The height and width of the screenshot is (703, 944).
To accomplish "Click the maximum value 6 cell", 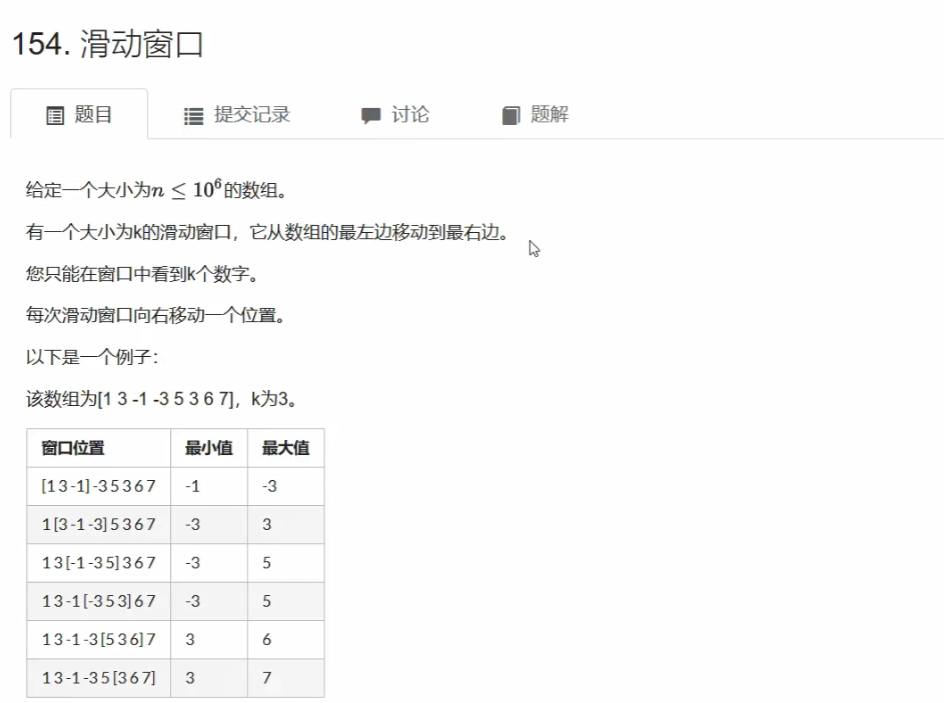I will click(x=267, y=639).
